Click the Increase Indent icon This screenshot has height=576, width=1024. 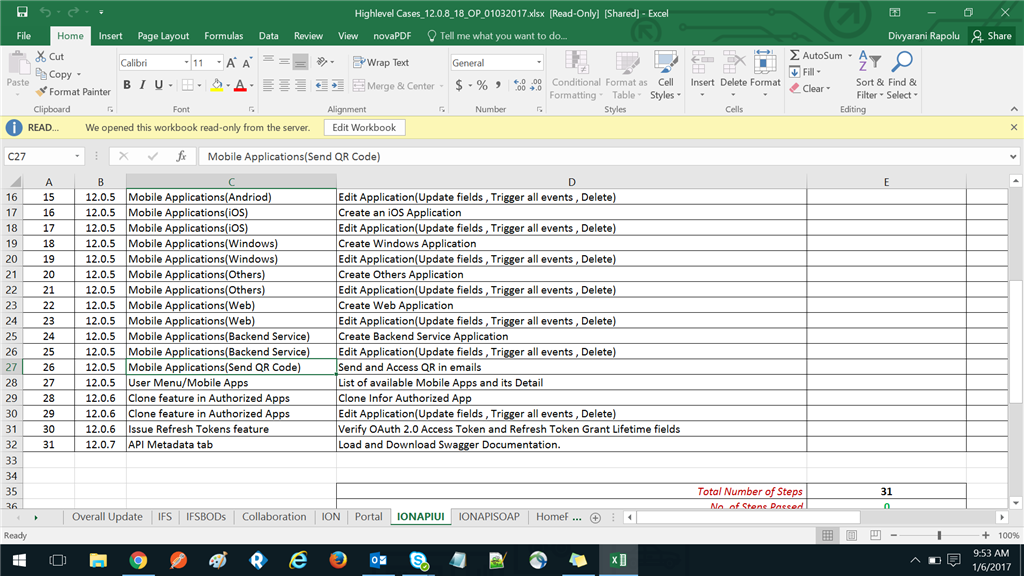tap(338, 85)
